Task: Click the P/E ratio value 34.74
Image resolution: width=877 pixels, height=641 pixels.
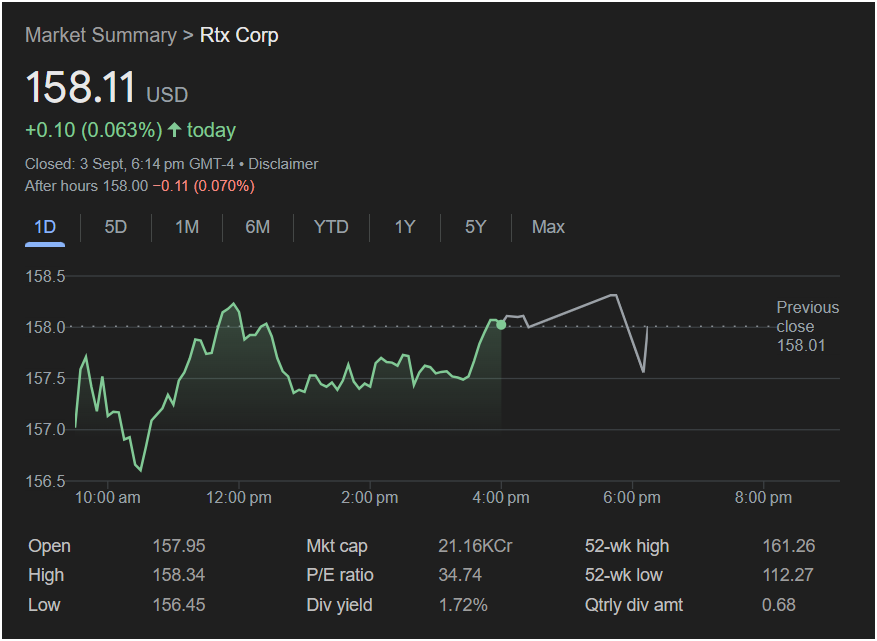Action: 460,575
